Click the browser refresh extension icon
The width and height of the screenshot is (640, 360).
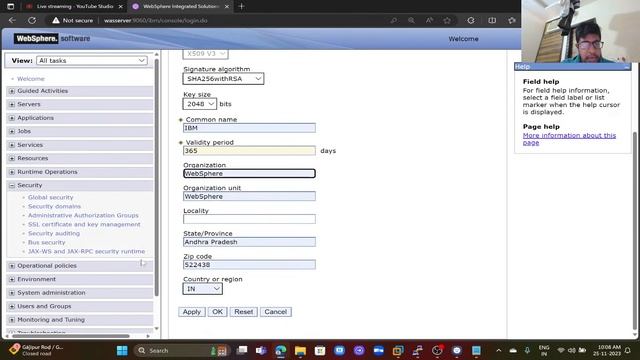pyautogui.click(x=471, y=20)
